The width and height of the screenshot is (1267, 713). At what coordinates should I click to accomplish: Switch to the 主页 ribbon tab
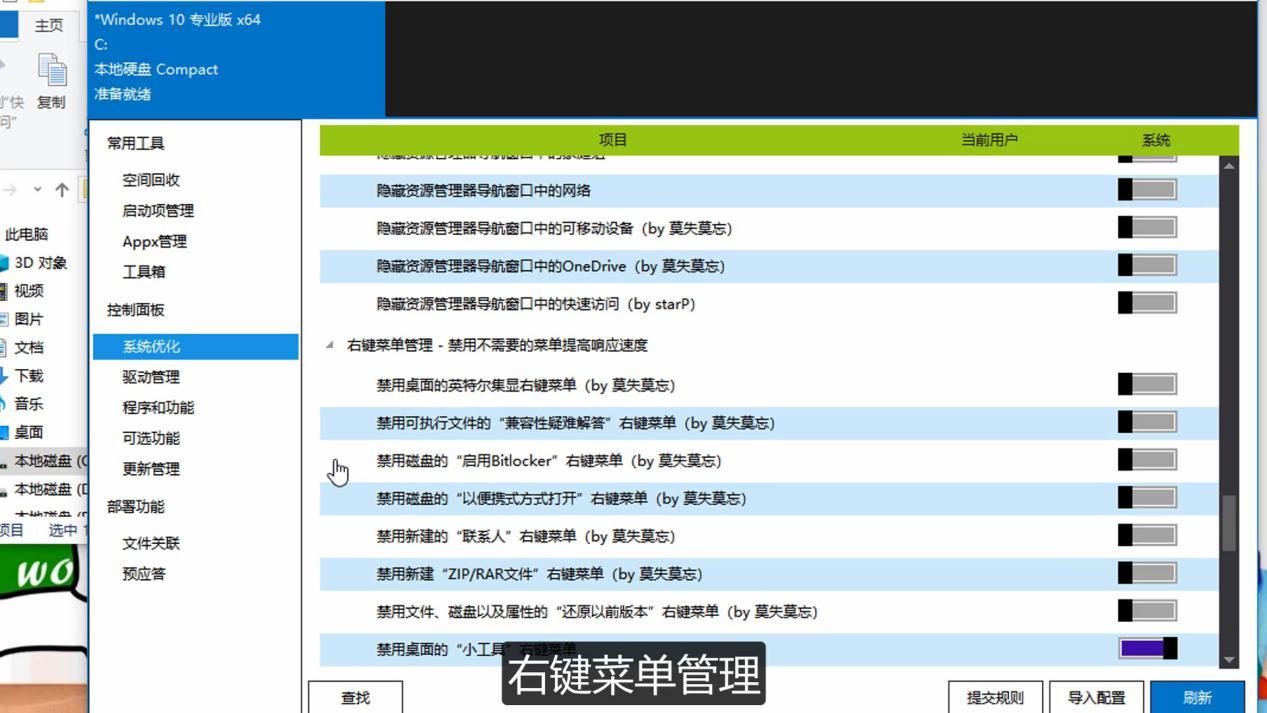(x=49, y=25)
